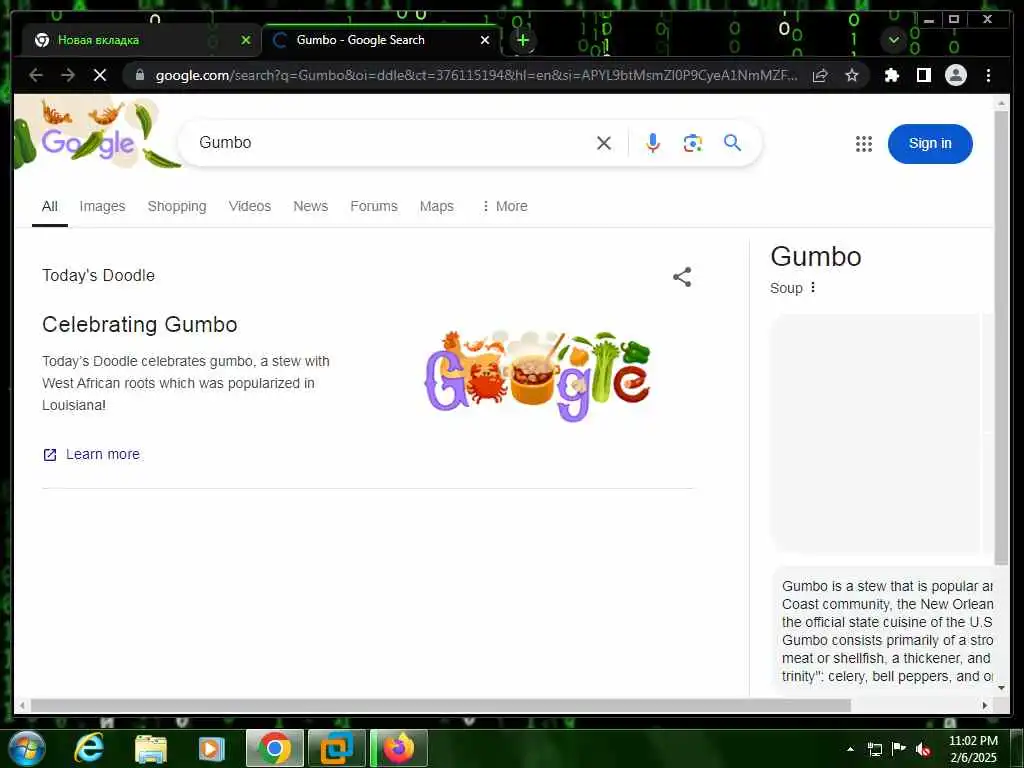
Task: Share Today's Doodle via share icon
Action: (x=682, y=277)
